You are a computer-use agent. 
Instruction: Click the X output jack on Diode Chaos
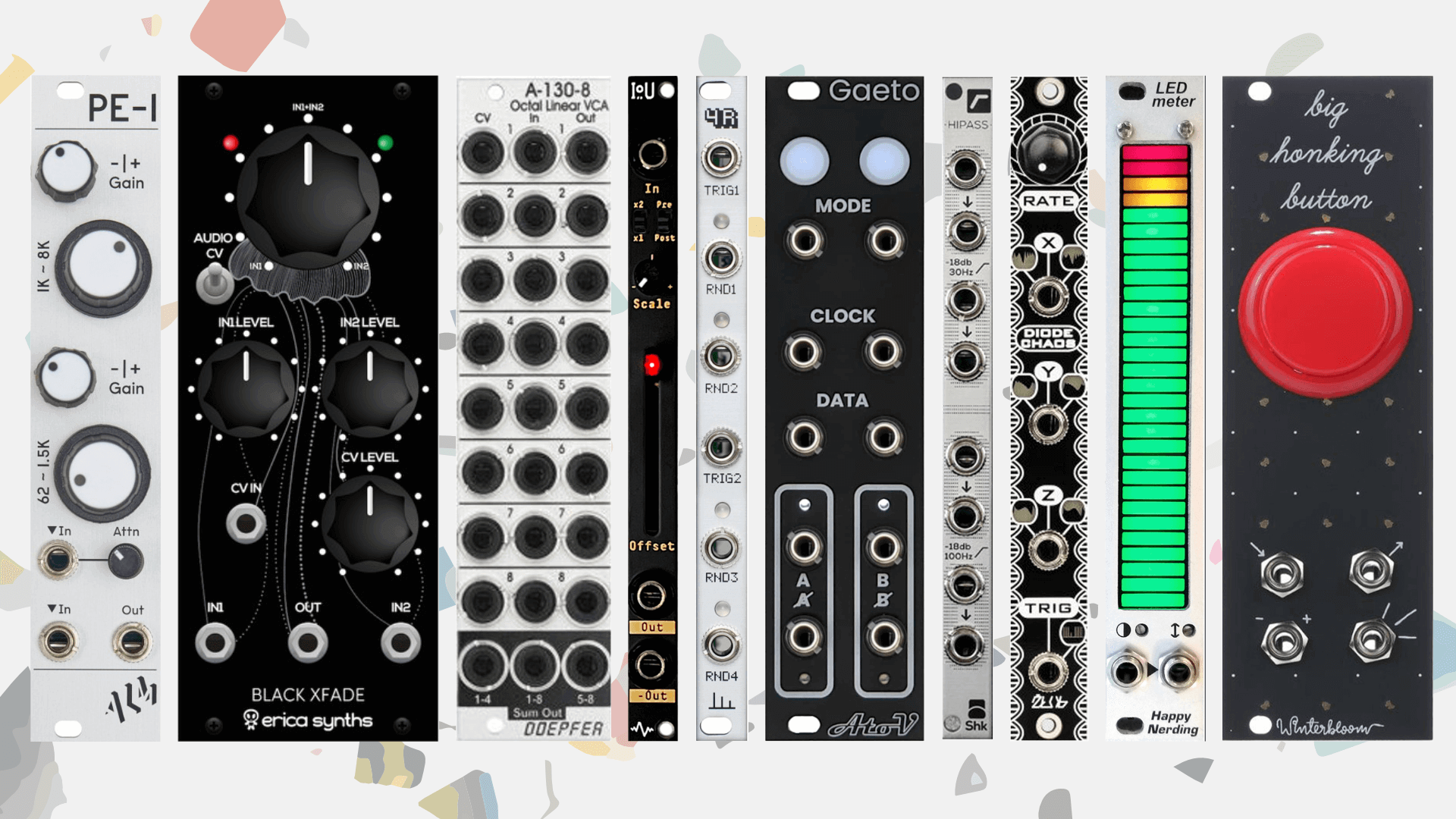point(1048,296)
